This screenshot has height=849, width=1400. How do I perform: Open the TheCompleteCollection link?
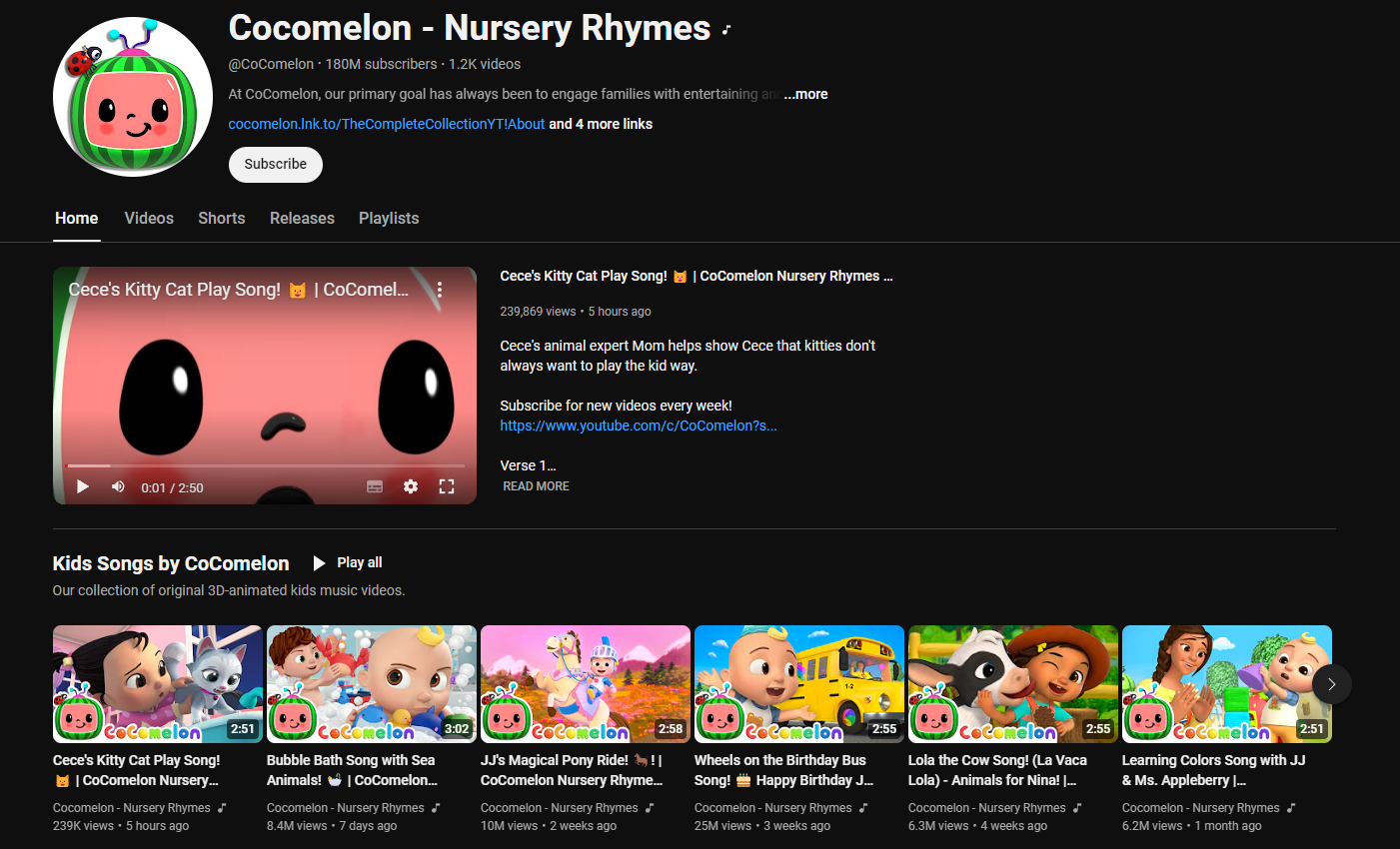click(x=386, y=124)
